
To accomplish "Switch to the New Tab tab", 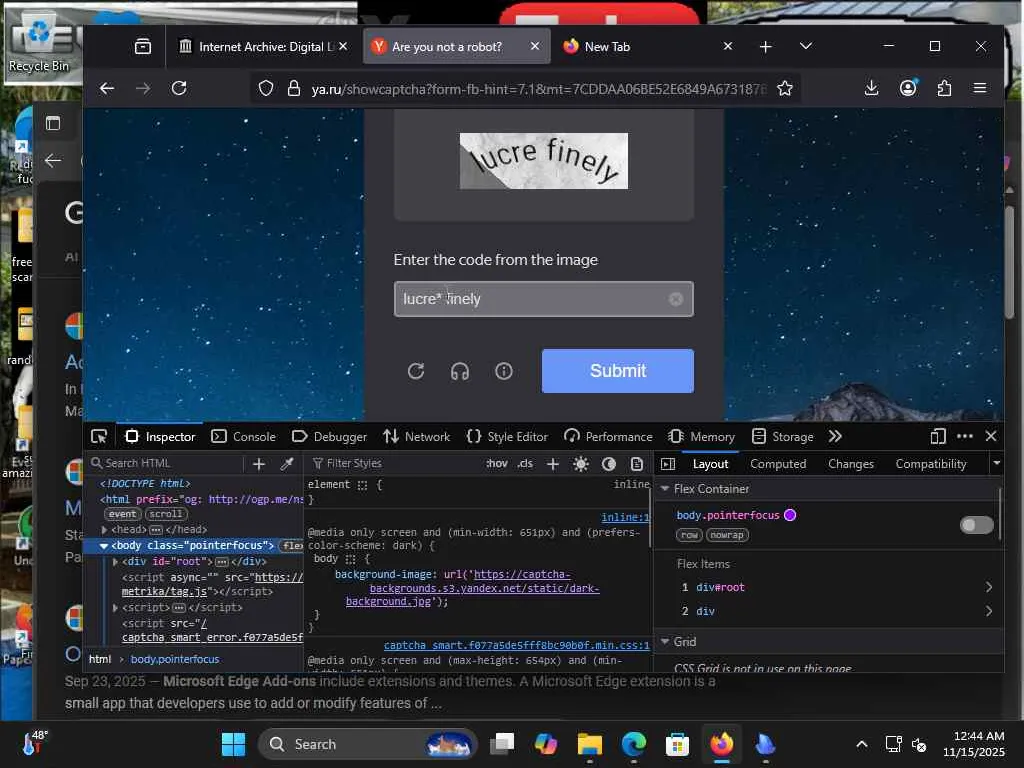I will (x=643, y=46).
